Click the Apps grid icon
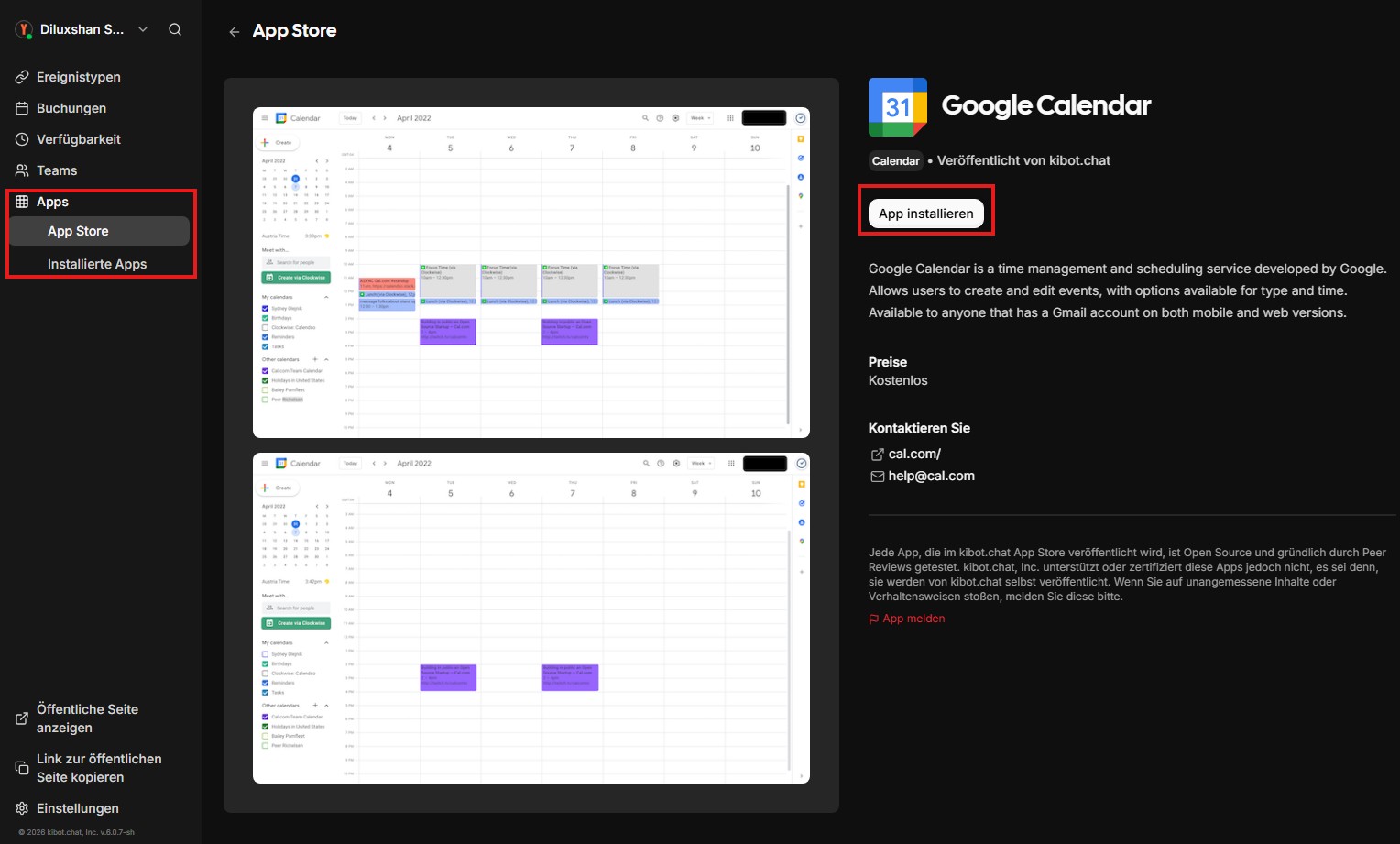The width and height of the screenshot is (1400, 844). (22, 202)
